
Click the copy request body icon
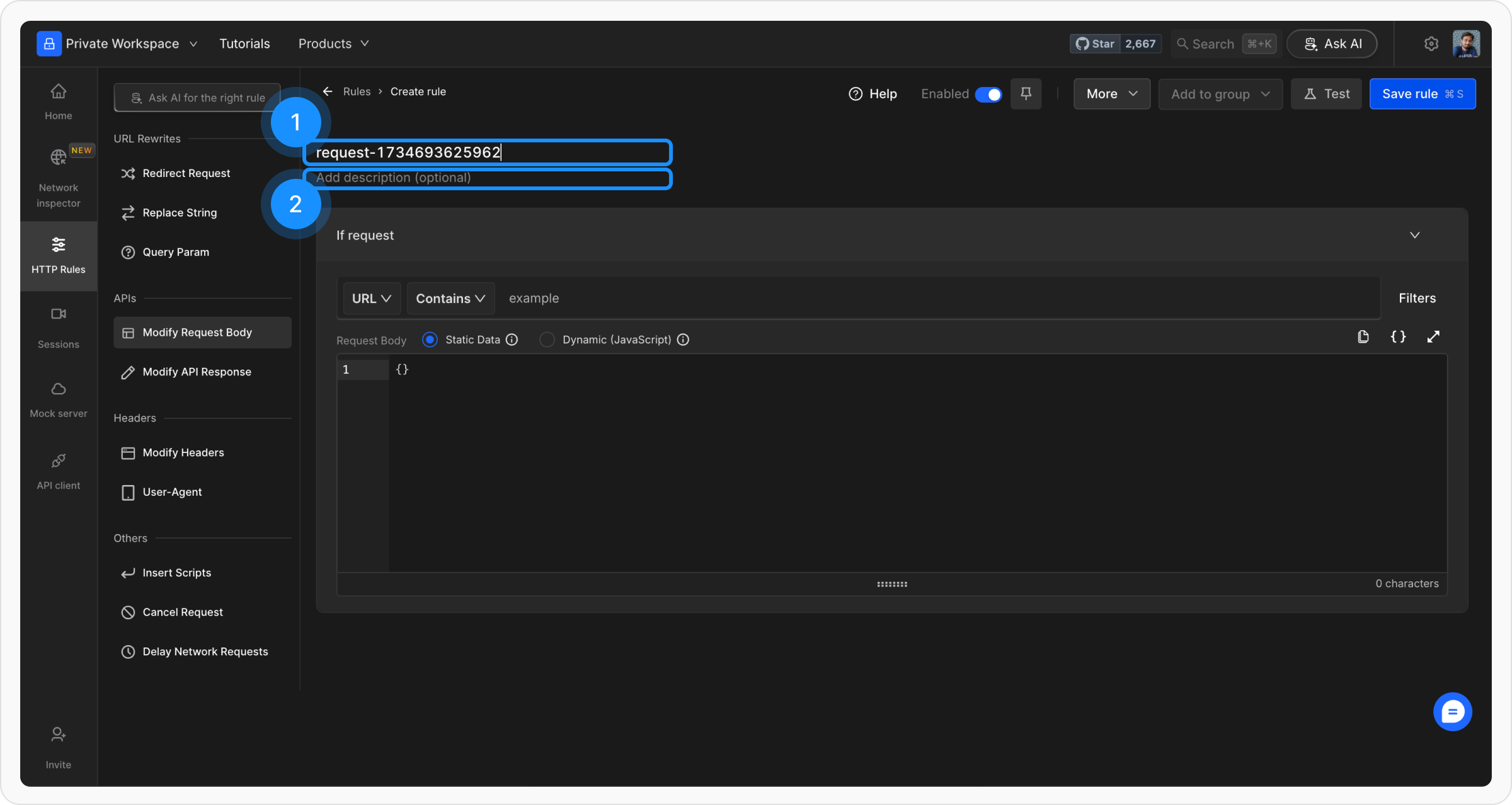(1363, 337)
